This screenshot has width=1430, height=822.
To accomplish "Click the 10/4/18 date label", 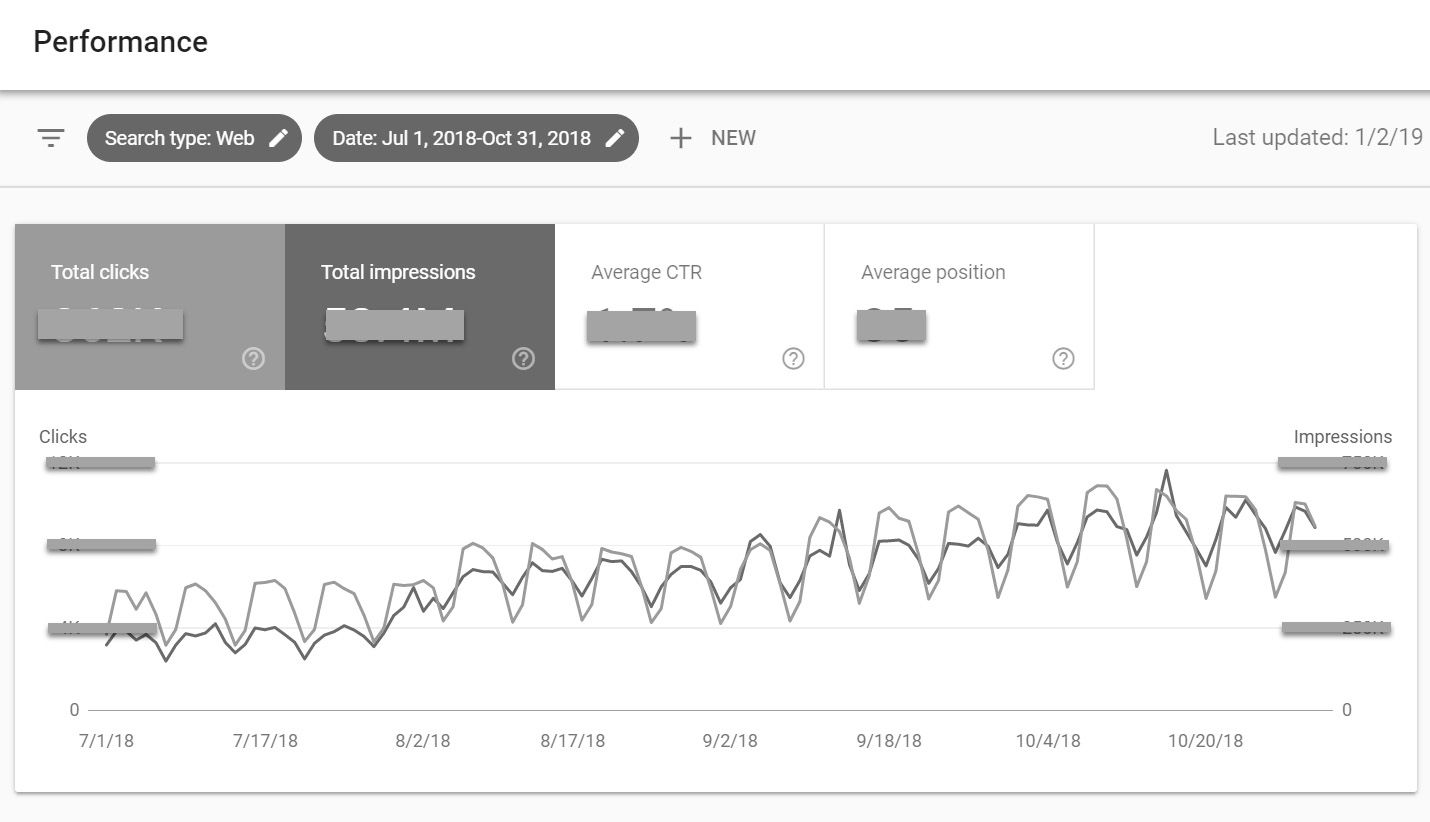I will pos(1048,741).
